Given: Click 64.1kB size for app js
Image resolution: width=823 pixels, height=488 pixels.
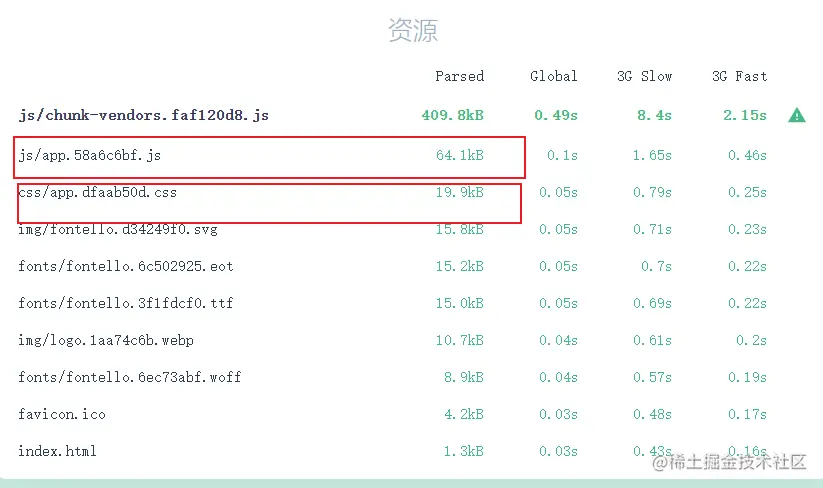Looking at the screenshot, I should coord(459,156).
